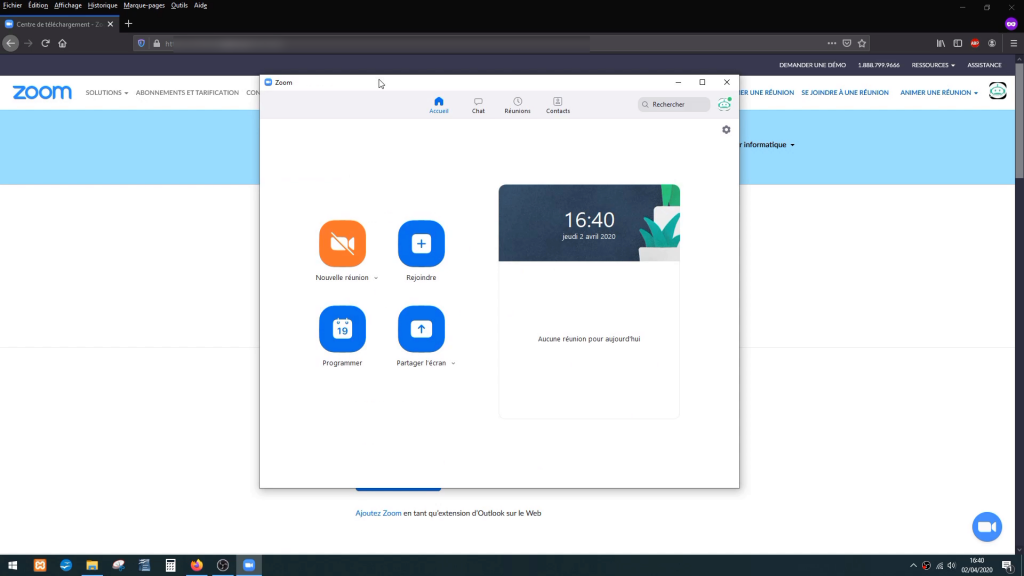1024x576 pixels.
Task: Open the Zoom app profile avatar
Action: click(x=724, y=104)
